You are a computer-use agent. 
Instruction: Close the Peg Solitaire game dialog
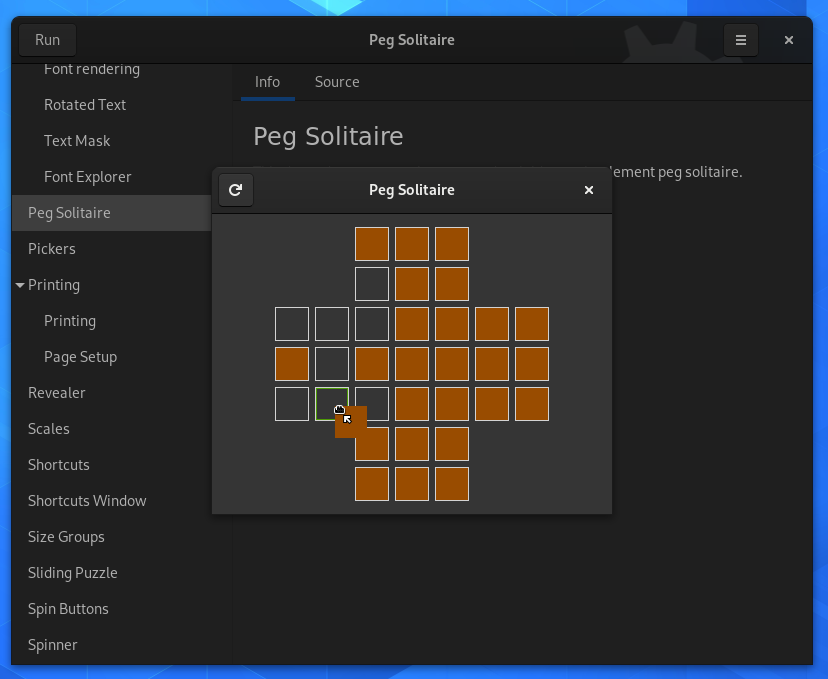[589, 190]
